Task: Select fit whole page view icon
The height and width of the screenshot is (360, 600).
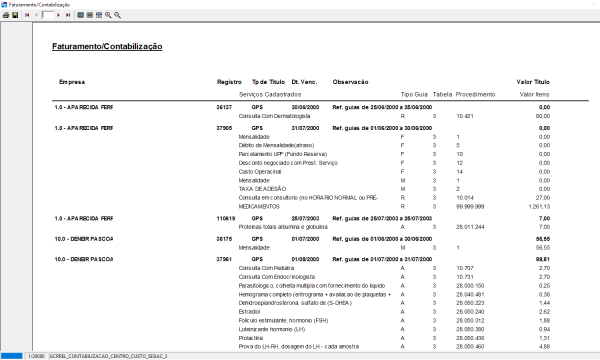Action: click(x=80, y=15)
